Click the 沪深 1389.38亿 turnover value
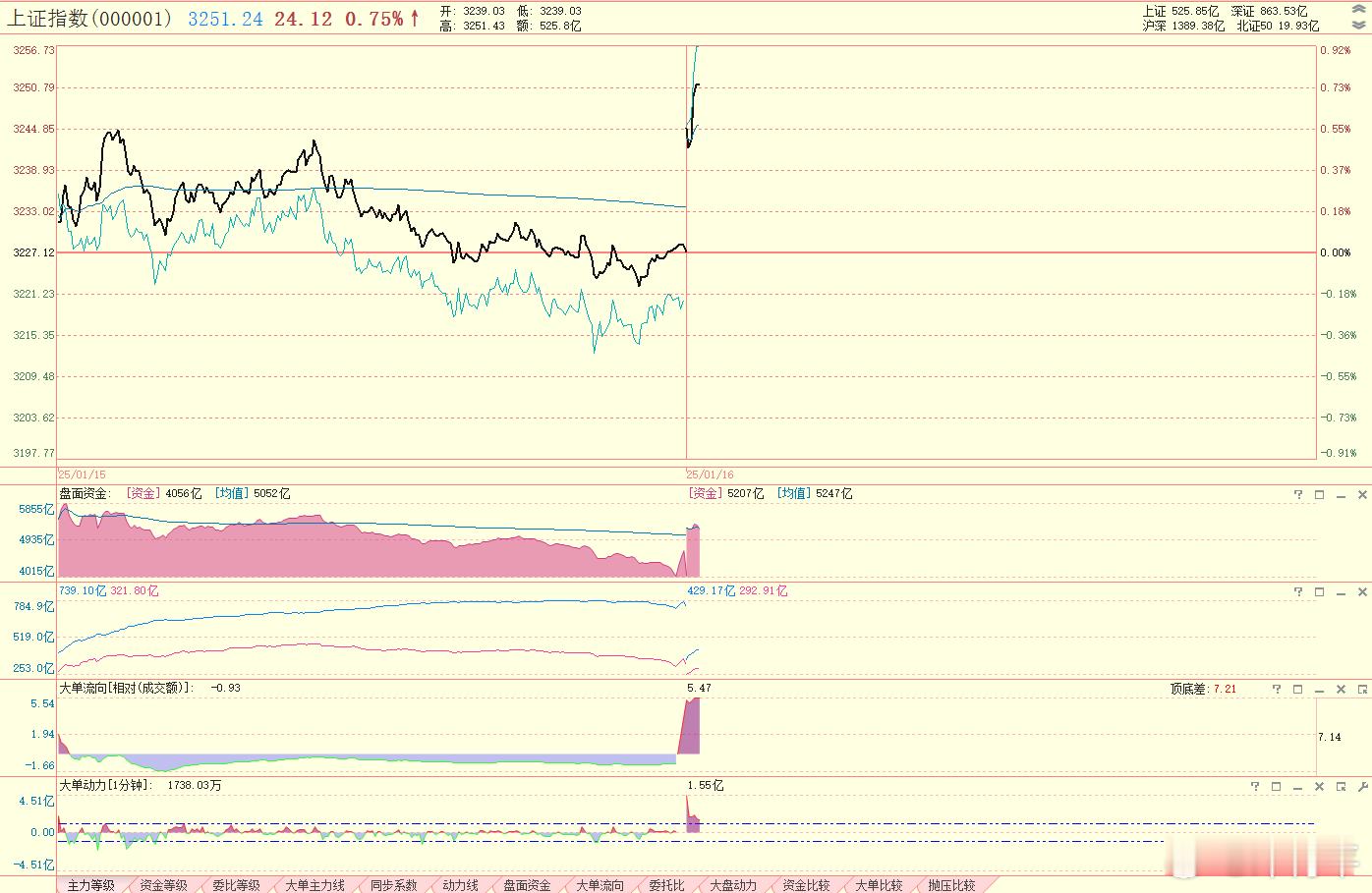 1183,27
